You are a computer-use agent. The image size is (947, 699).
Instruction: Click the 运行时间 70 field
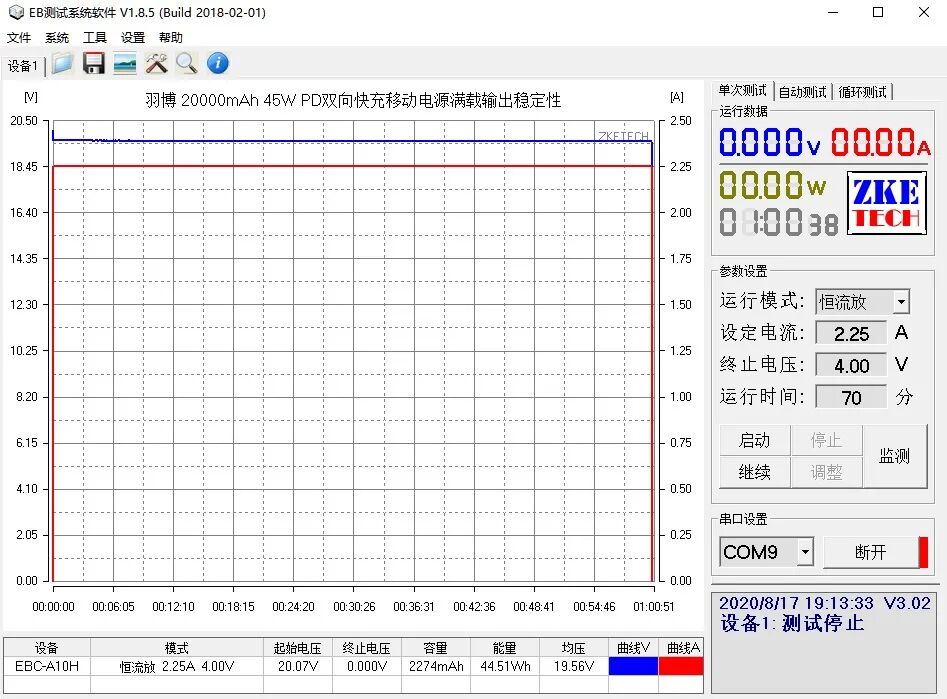click(x=851, y=398)
